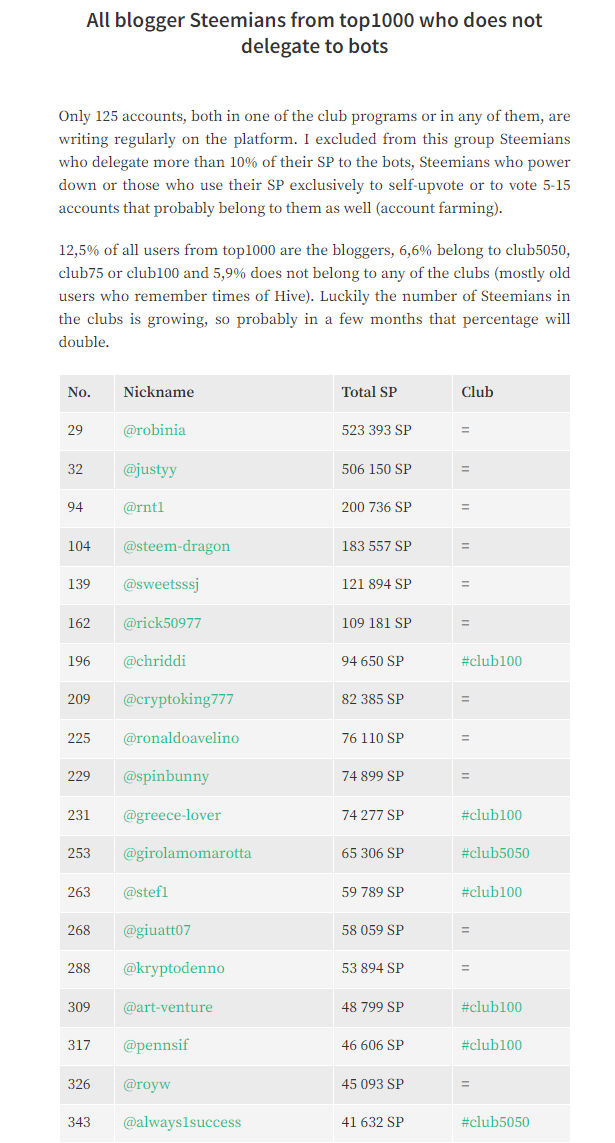The width and height of the screenshot is (615, 1143).
Task: Visit @steem-dragon's profile
Action: 176,546
